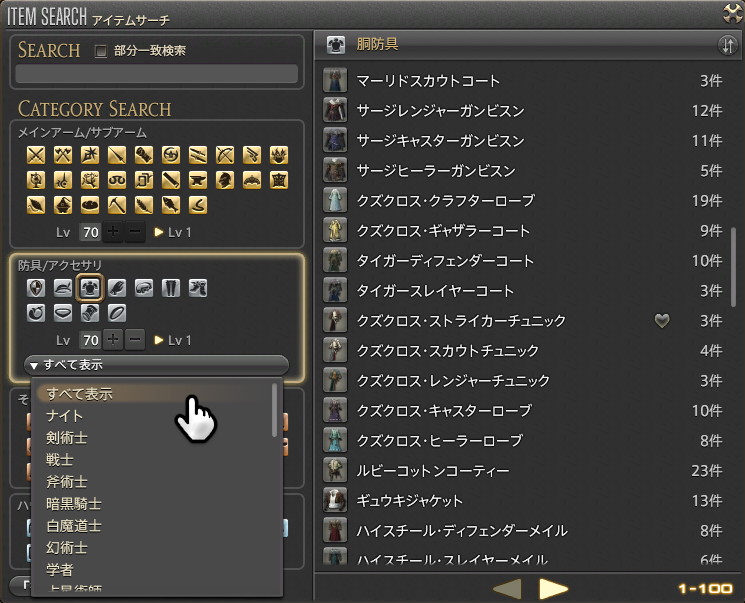This screenshot has width=745, height=603.
Task: Open ハイスチール・ディフェンダーメイル item listing
Action: click(x=525, y=530)
